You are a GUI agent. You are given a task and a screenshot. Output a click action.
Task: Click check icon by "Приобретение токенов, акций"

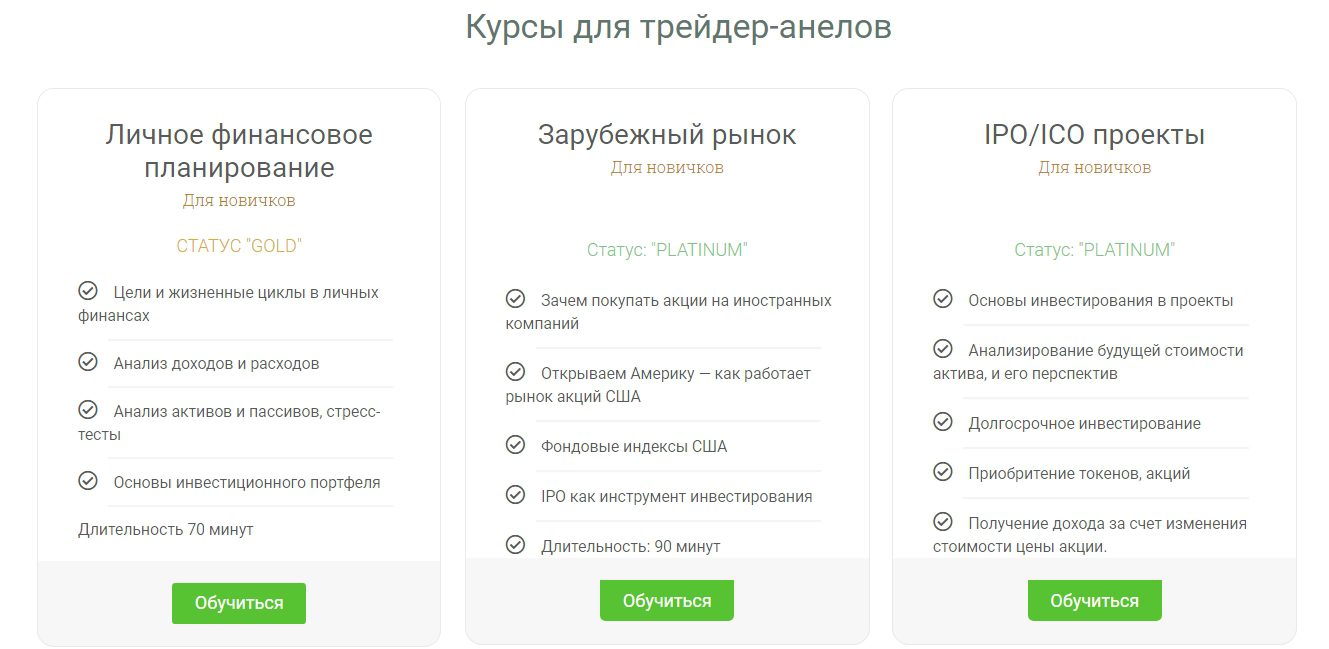click(x=942, y=472)
